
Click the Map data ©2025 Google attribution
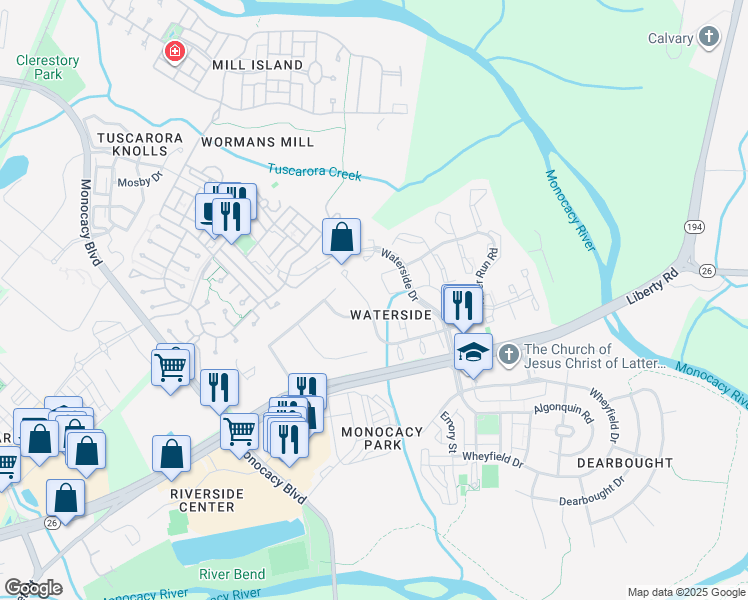(687, 593)
